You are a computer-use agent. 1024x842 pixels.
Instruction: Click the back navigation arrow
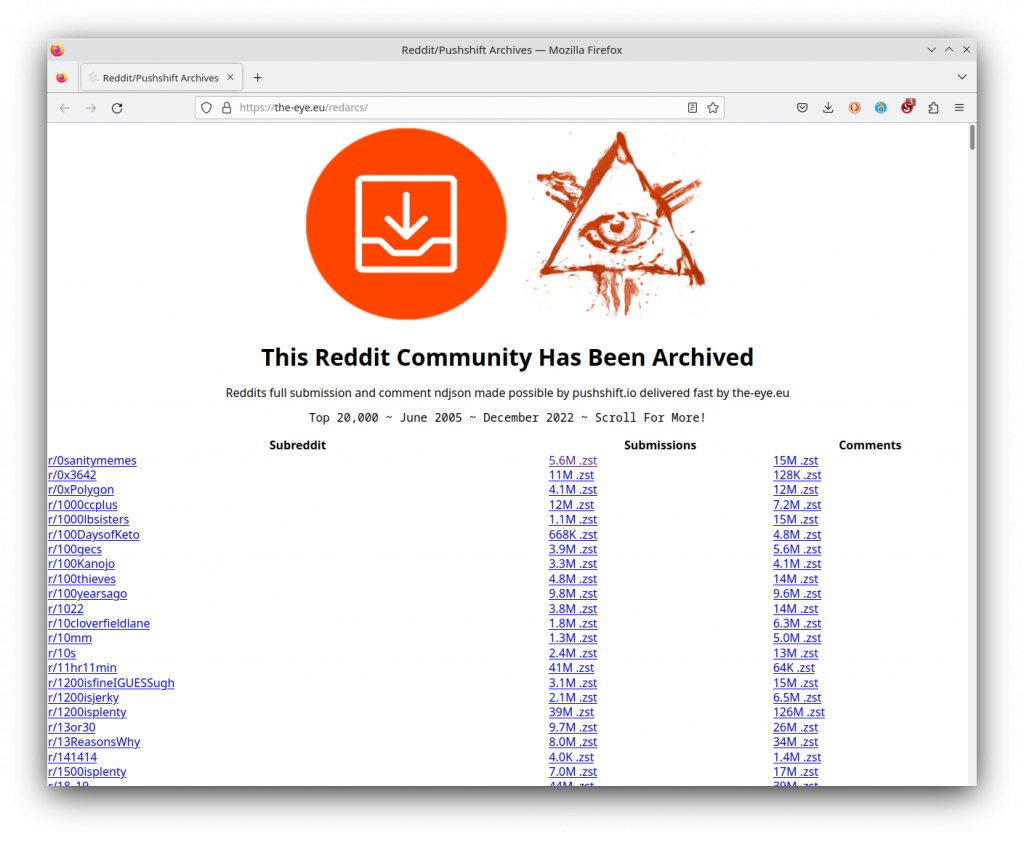(64, 108)
